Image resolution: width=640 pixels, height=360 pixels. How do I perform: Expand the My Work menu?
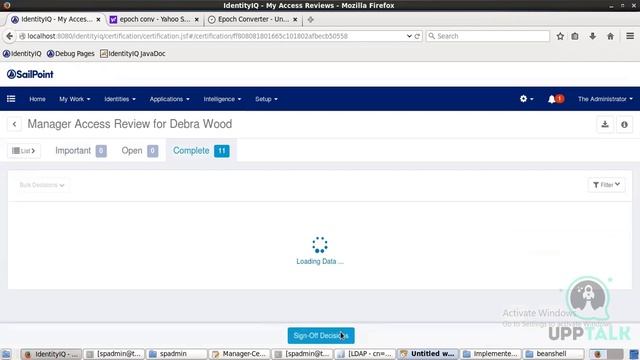click(x=75, y=99)
